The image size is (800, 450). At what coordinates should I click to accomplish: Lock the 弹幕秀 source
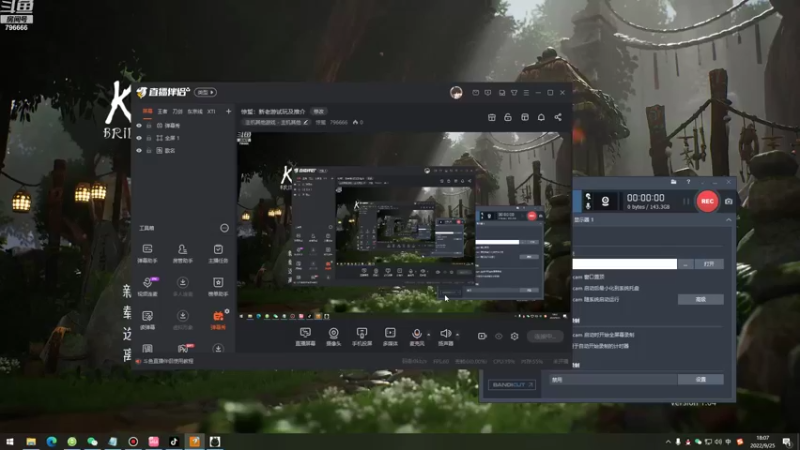pos(149,126)
